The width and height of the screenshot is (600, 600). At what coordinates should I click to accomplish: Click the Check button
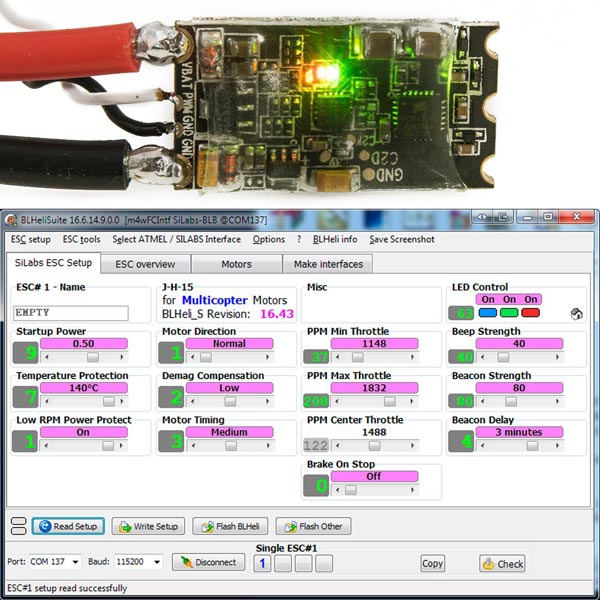[502, 564]
